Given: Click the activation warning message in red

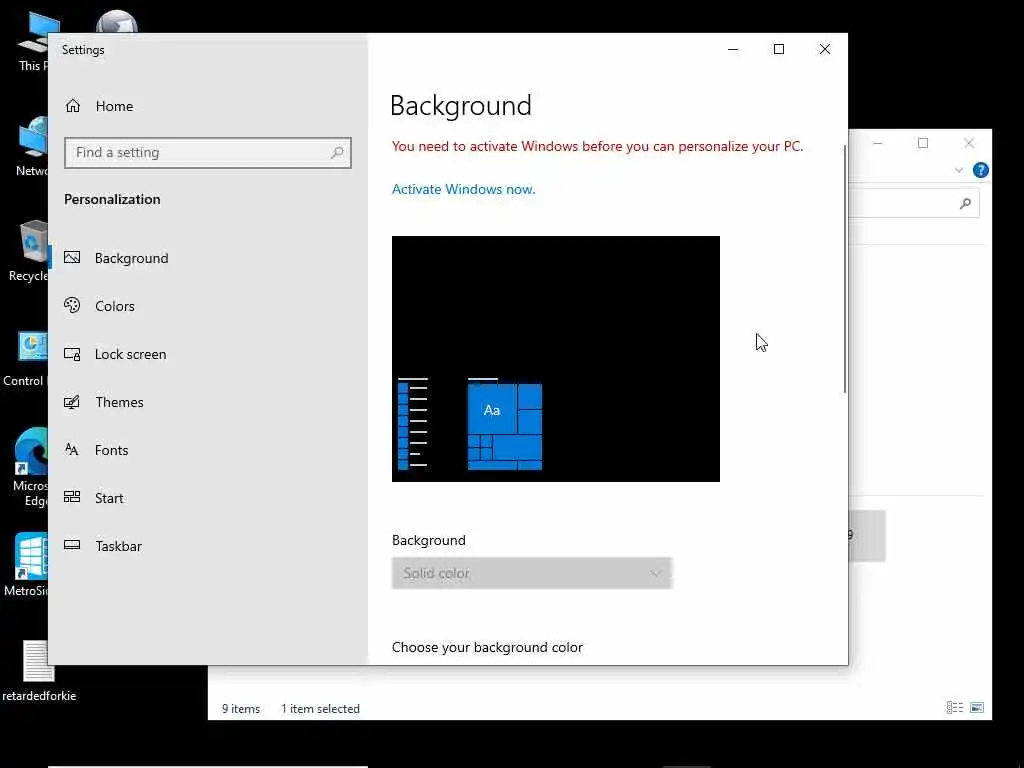Looking at the screenshot, I should (598, 146).
